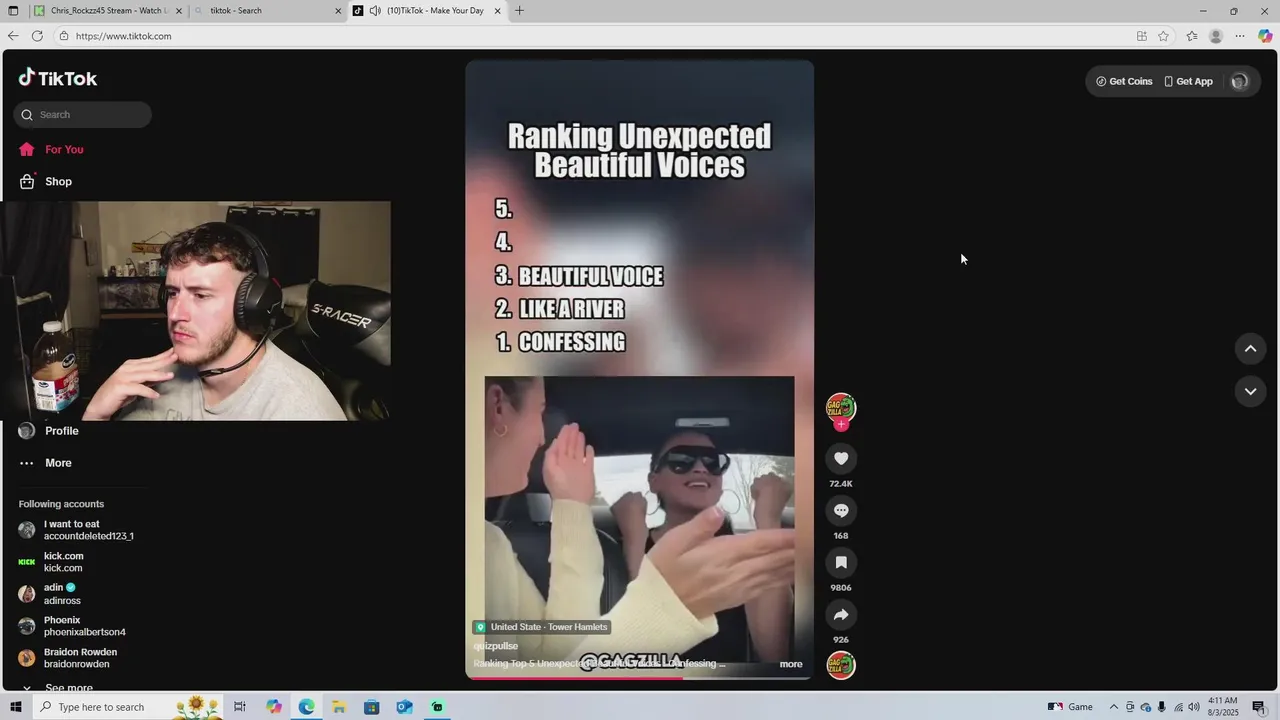
Task: Open the Copilot sidebar icon
Action: tap(1265, 36)
